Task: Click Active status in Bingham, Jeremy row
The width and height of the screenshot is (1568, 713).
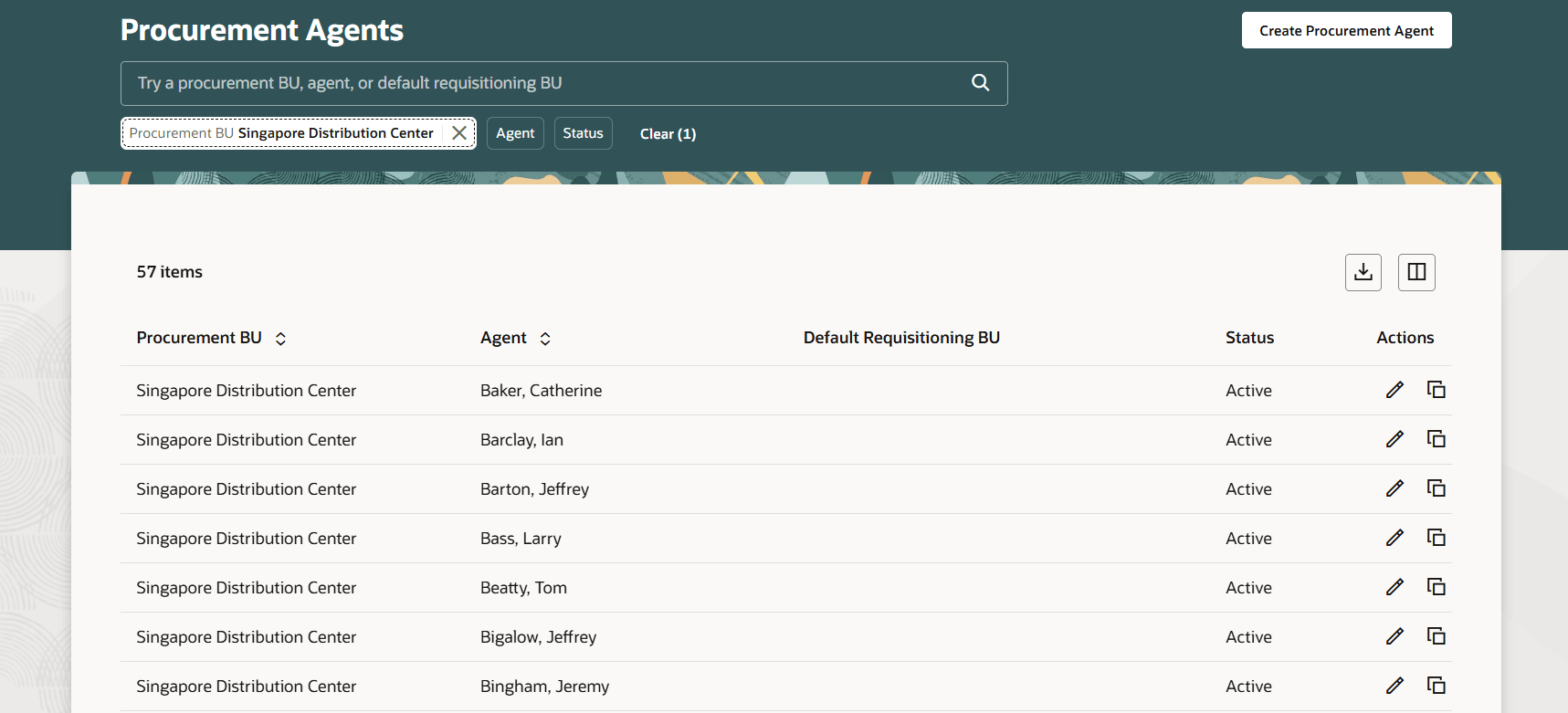Action: pos(1248,687)
